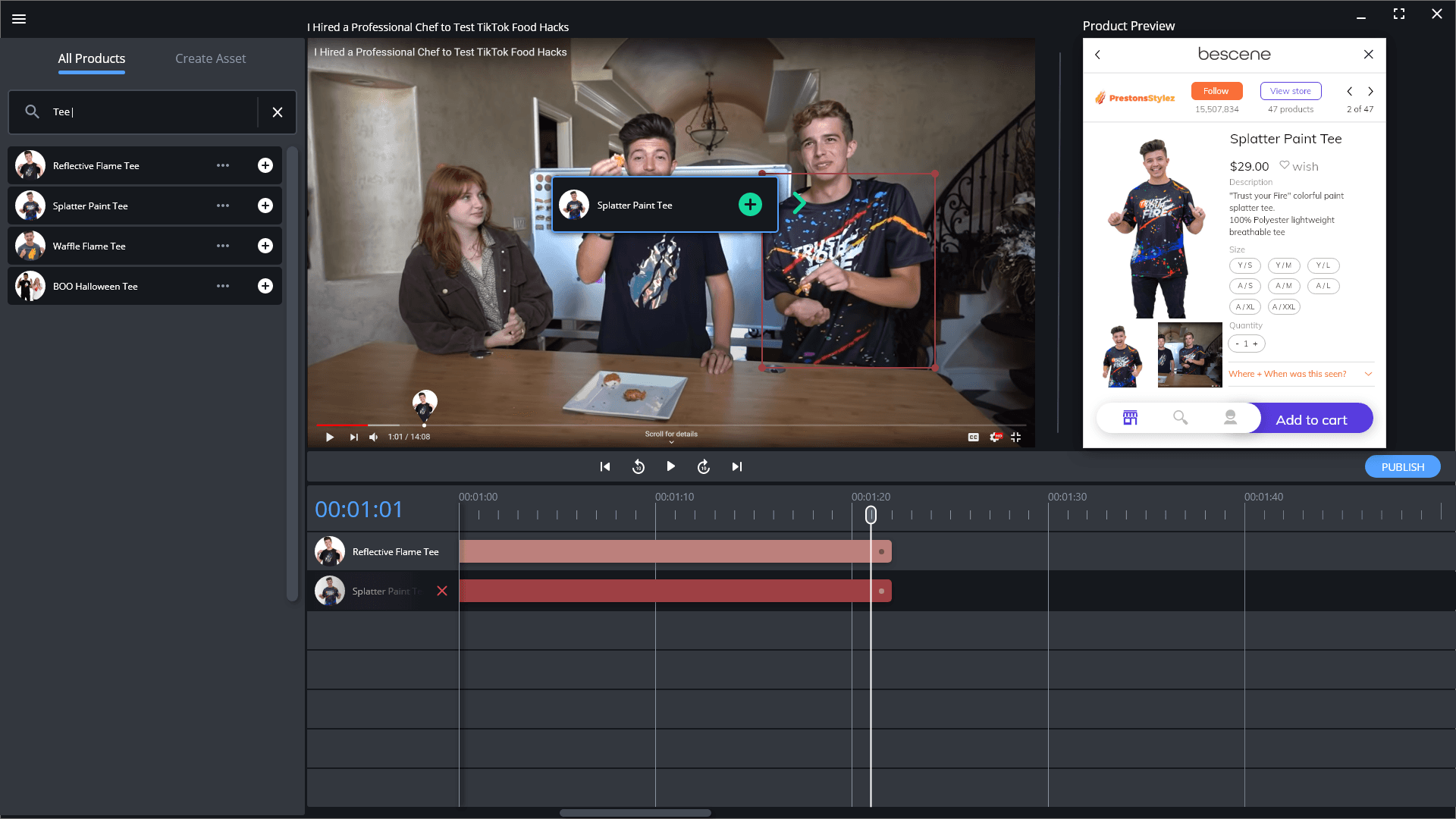This screenshot has width=1456, height=819.
Task: Remove the Splatter Paint Tee track with the red X
Action: 442,591
